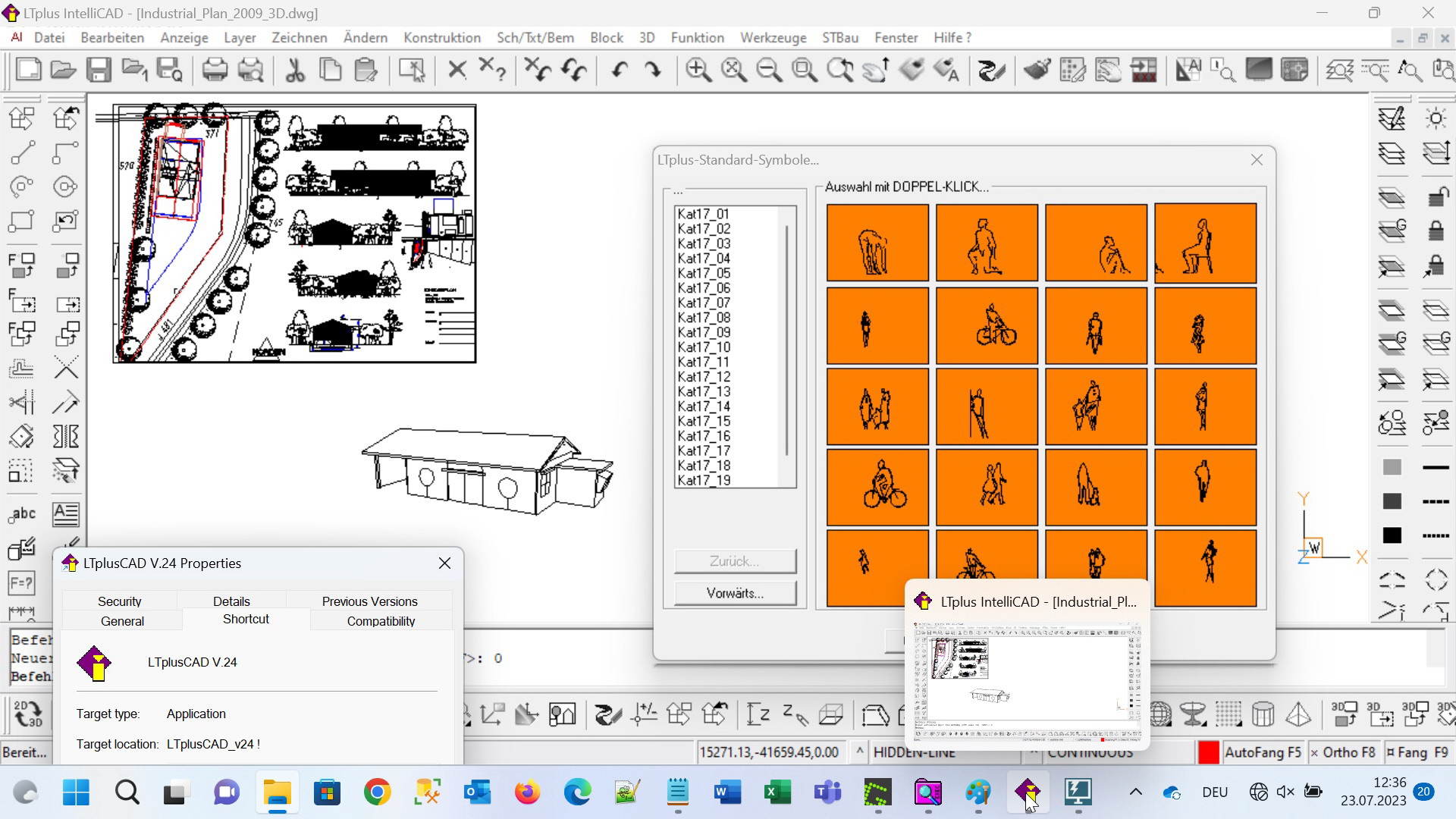
Task: Open file via the folder toolbar icon
Action: 63,70
